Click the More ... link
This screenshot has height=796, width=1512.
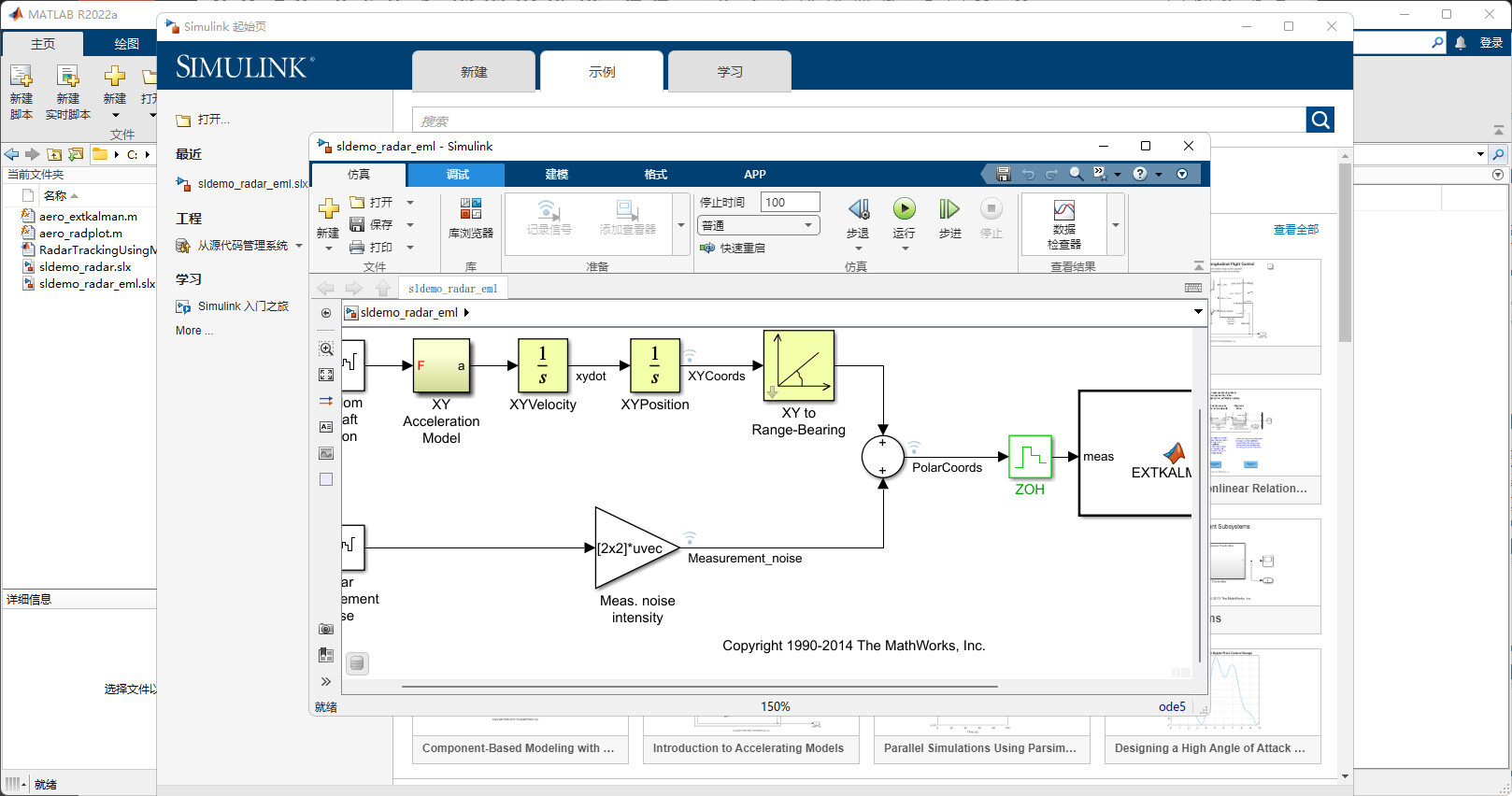point(194,331)
